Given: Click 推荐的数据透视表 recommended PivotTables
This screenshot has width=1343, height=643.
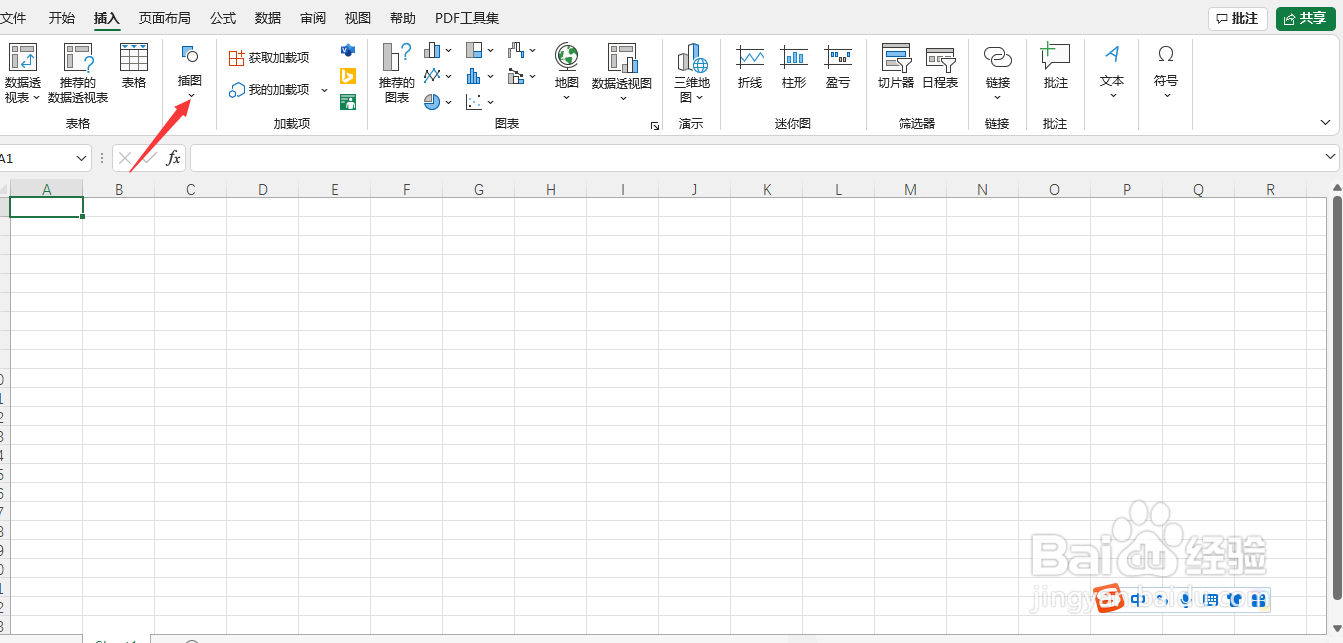Looking at the screenshot, I should [78, 74].
